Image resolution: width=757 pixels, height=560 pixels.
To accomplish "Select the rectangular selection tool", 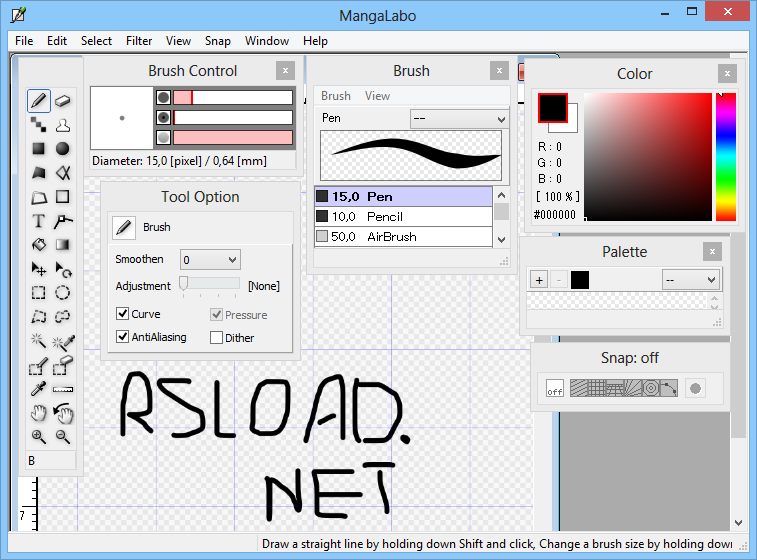I will click(39, 293).
